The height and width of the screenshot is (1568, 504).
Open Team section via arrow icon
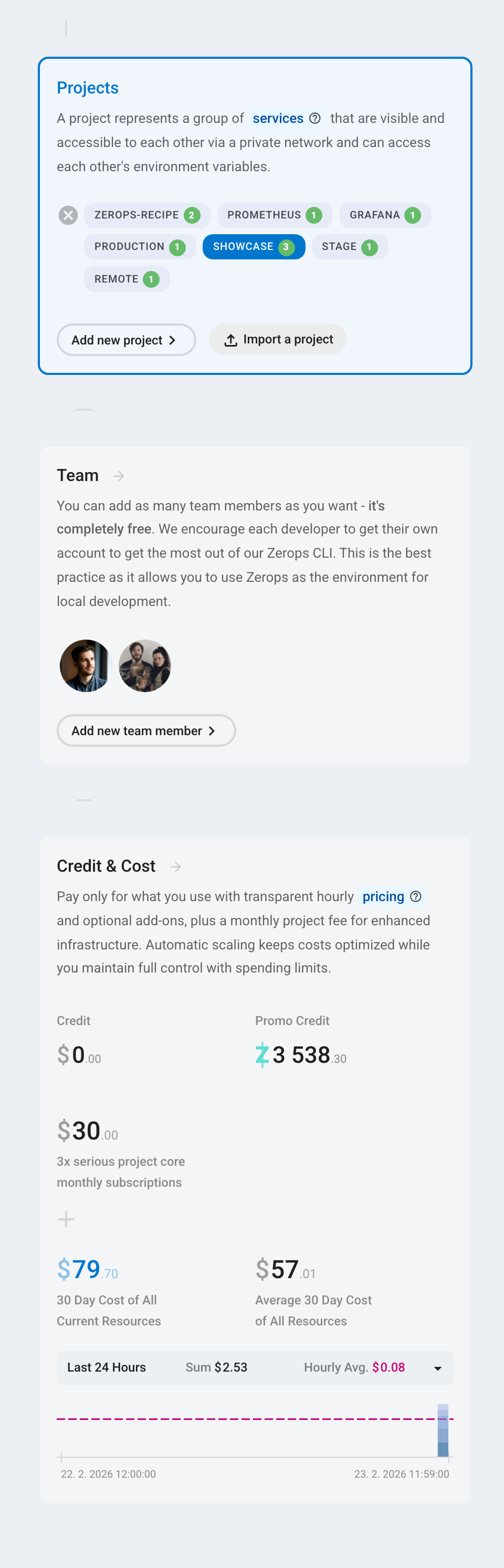pos(119,476)
